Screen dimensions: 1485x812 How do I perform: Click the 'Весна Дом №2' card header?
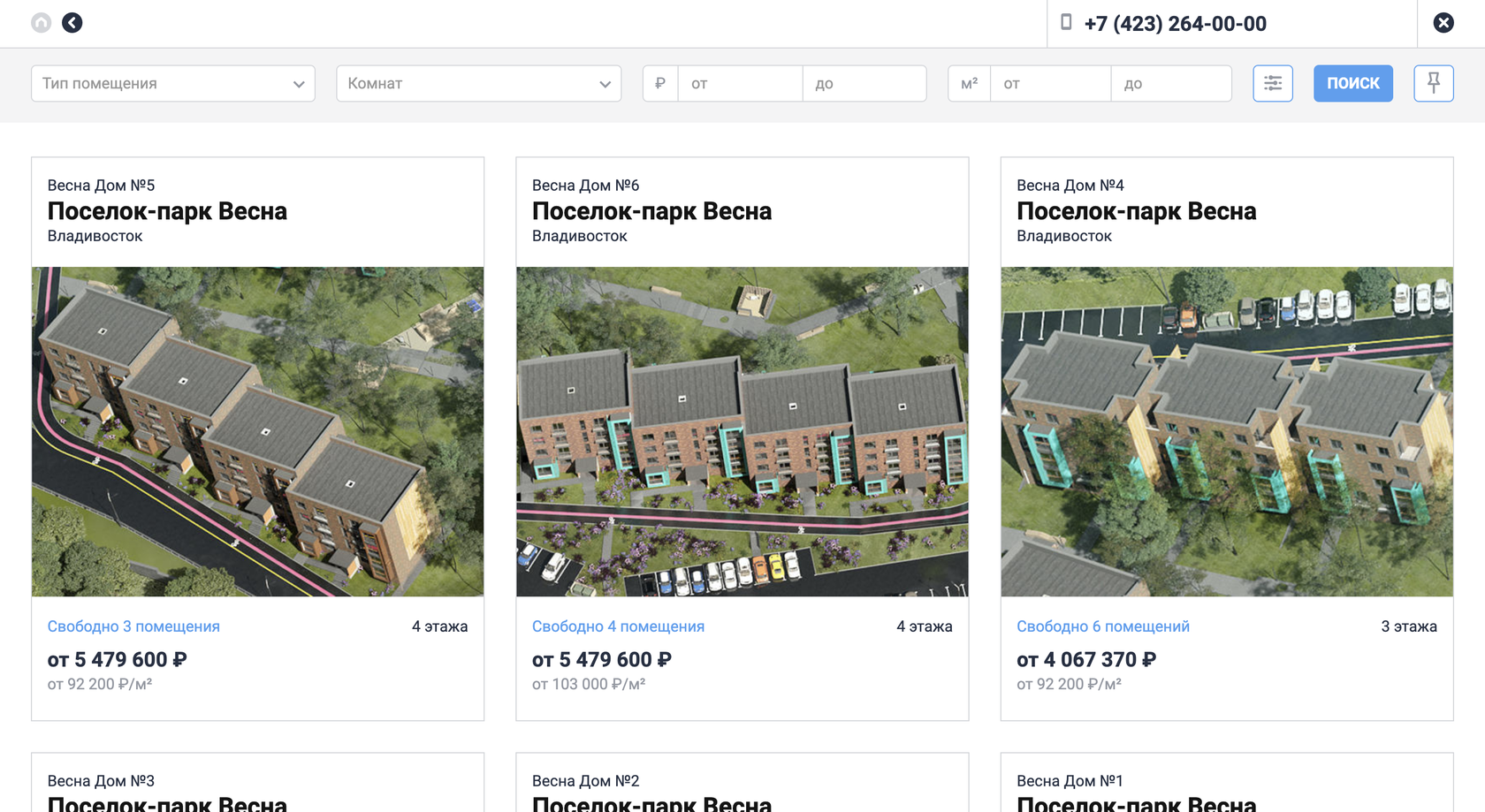pos(585,781)
